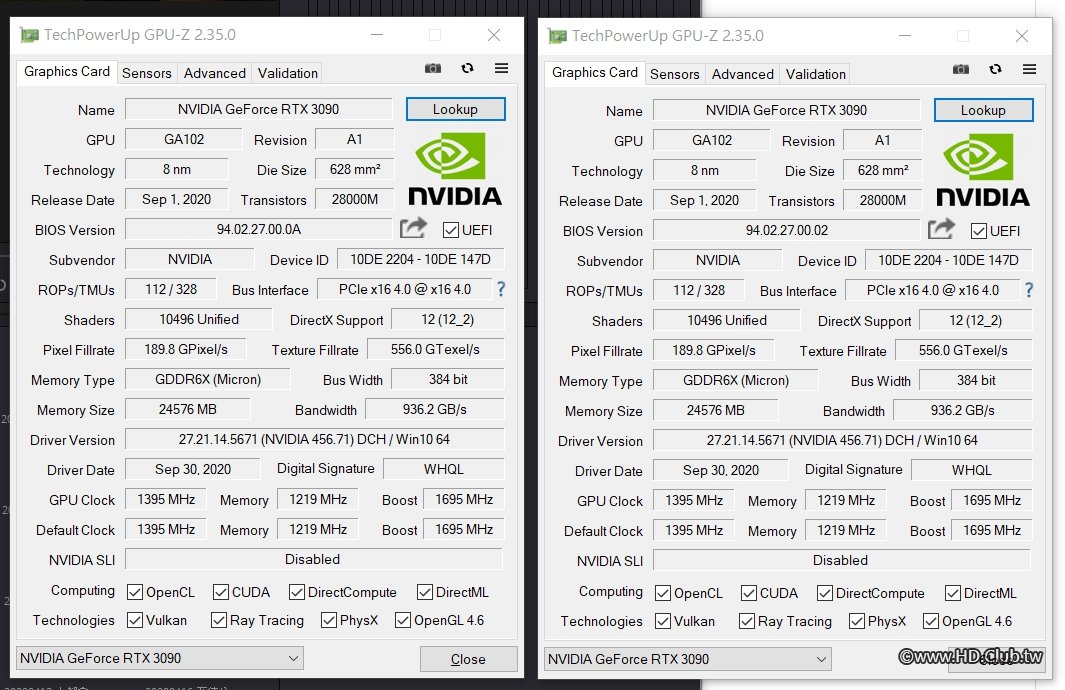The width and height of the screenshot is (1065, 690).
Task: Toggle DirectML checkbox in right window
Action: (953, 593)
